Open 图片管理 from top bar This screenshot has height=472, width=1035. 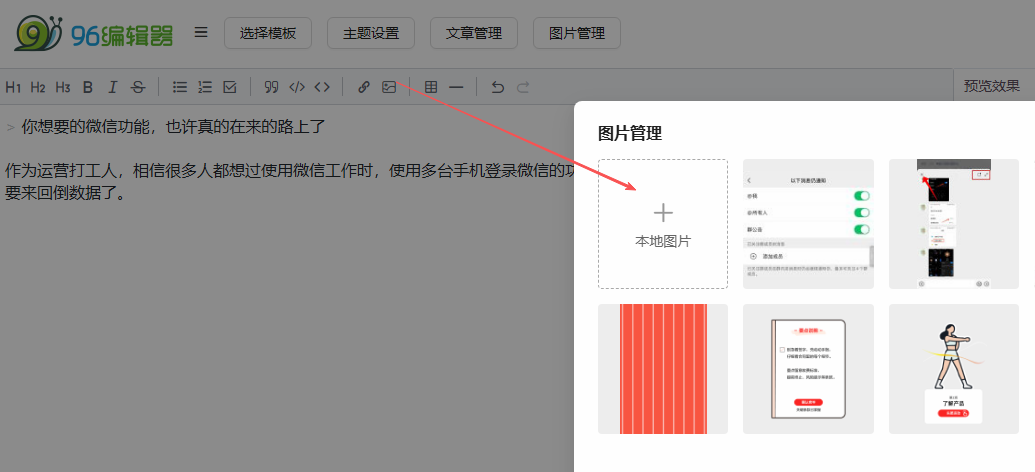tap(577, 33)
